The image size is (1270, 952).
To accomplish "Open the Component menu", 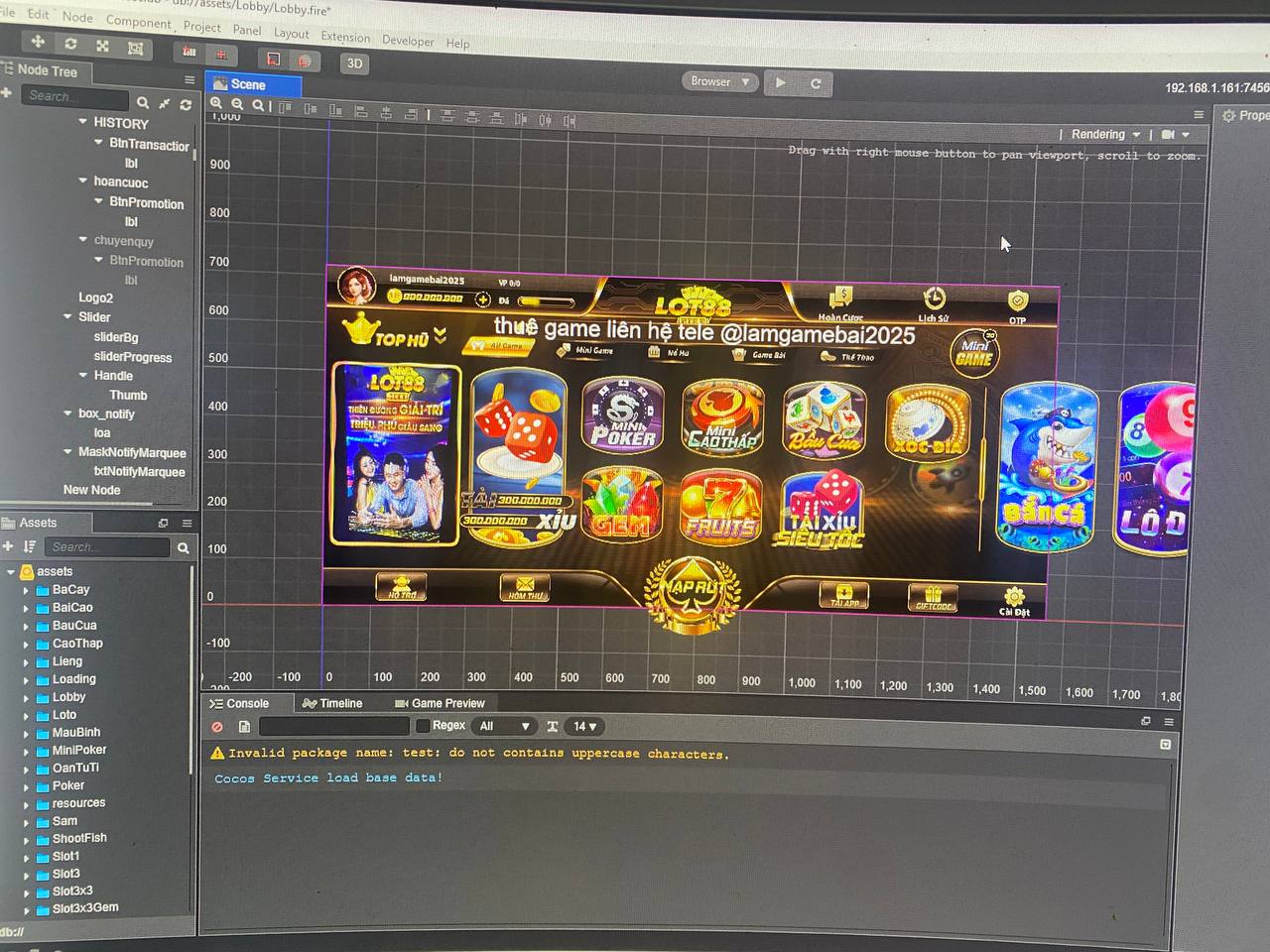I will click(138, 22).
